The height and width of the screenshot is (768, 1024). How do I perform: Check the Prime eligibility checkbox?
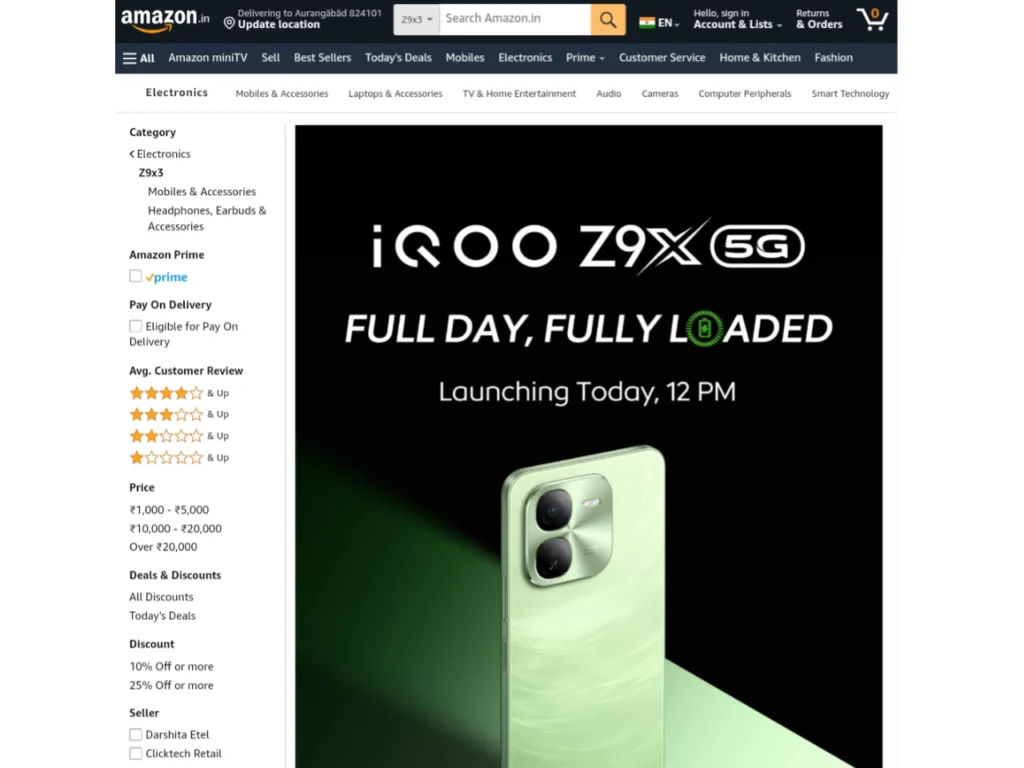tap(135, 276)
